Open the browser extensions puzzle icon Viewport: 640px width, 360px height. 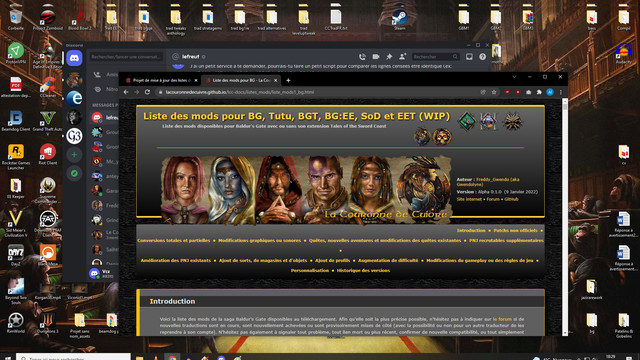click(x=539, y=92)
